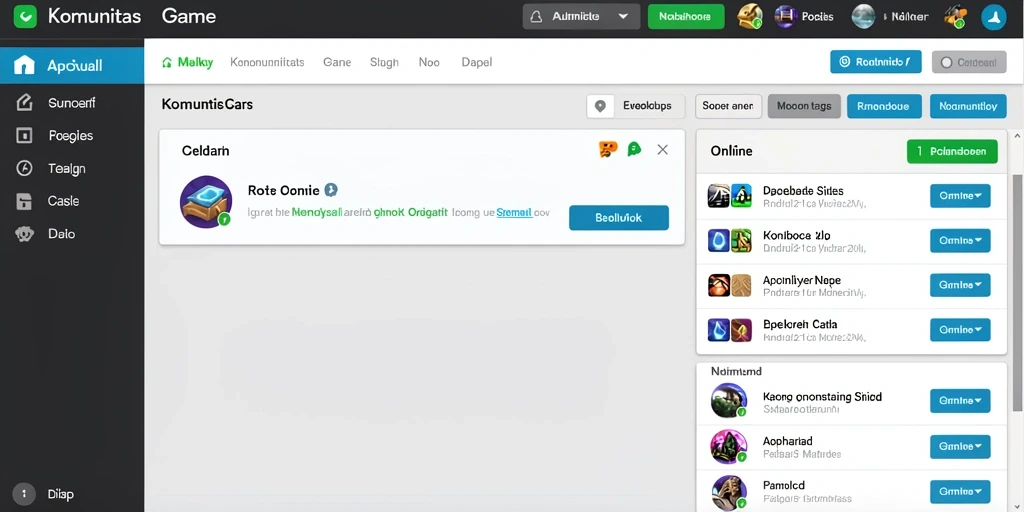
Task: Toggle the Mooon tags filter
Action: (x=804, y=106)
